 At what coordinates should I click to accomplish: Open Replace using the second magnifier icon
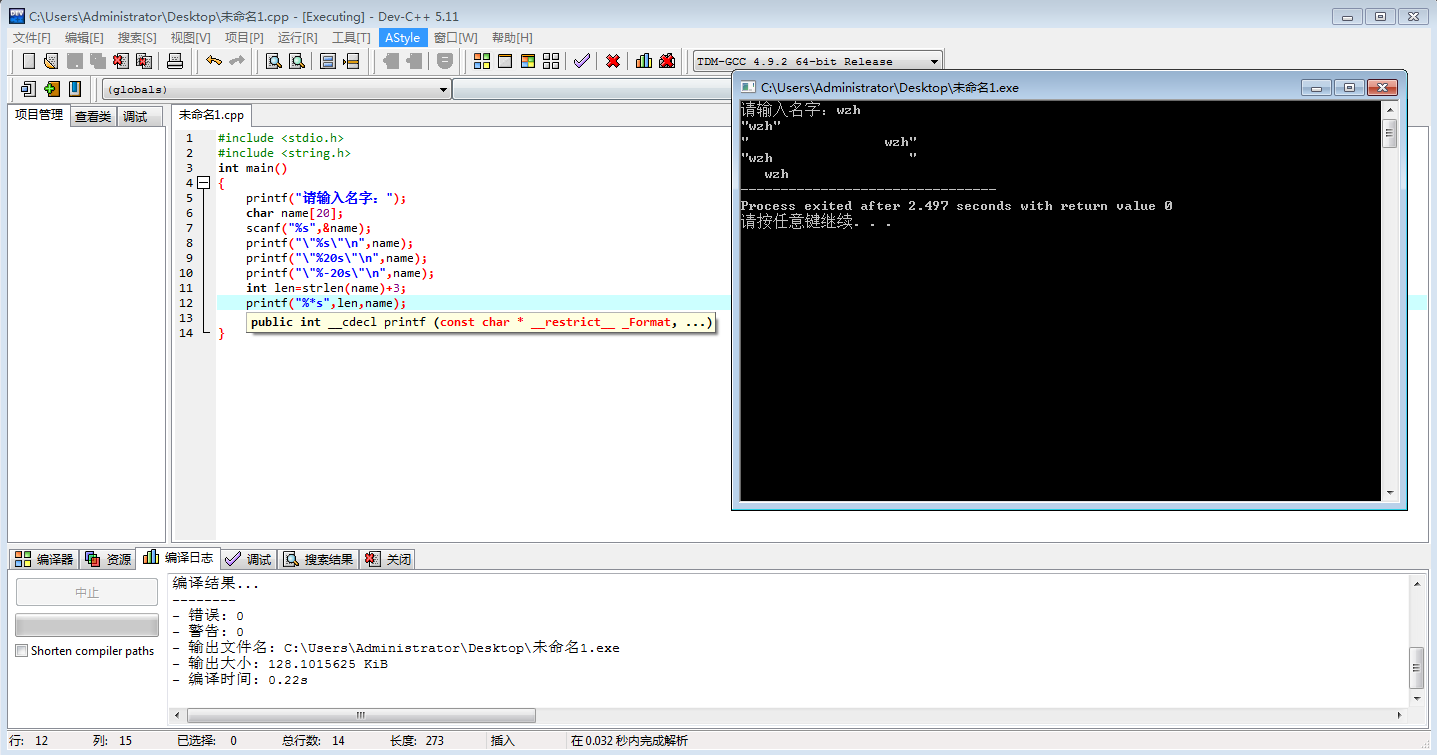[x=296, y=61]
